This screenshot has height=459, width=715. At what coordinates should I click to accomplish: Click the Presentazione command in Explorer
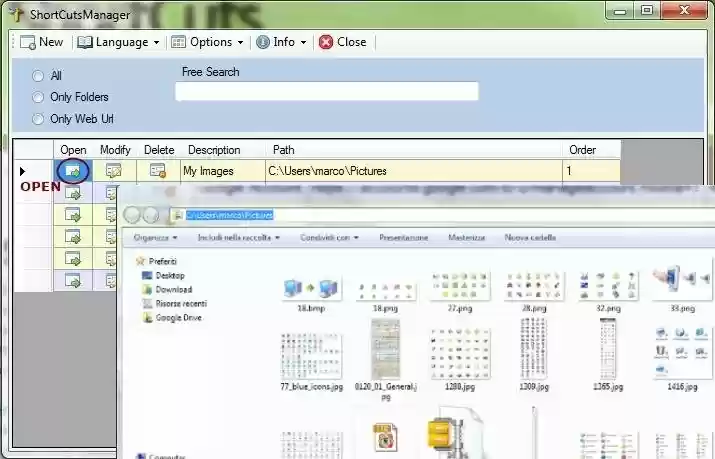[x=404, y=237]
